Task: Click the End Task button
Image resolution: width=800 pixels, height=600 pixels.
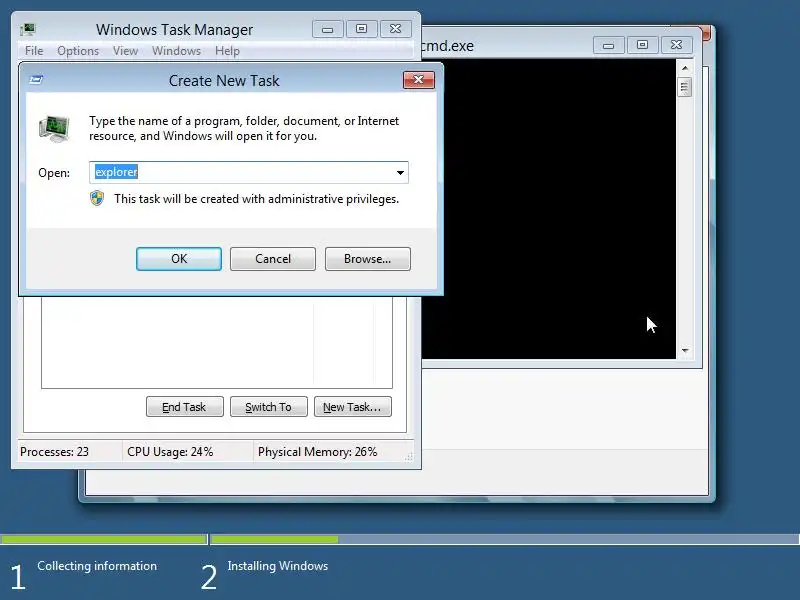Action: [x=185, y=407]
